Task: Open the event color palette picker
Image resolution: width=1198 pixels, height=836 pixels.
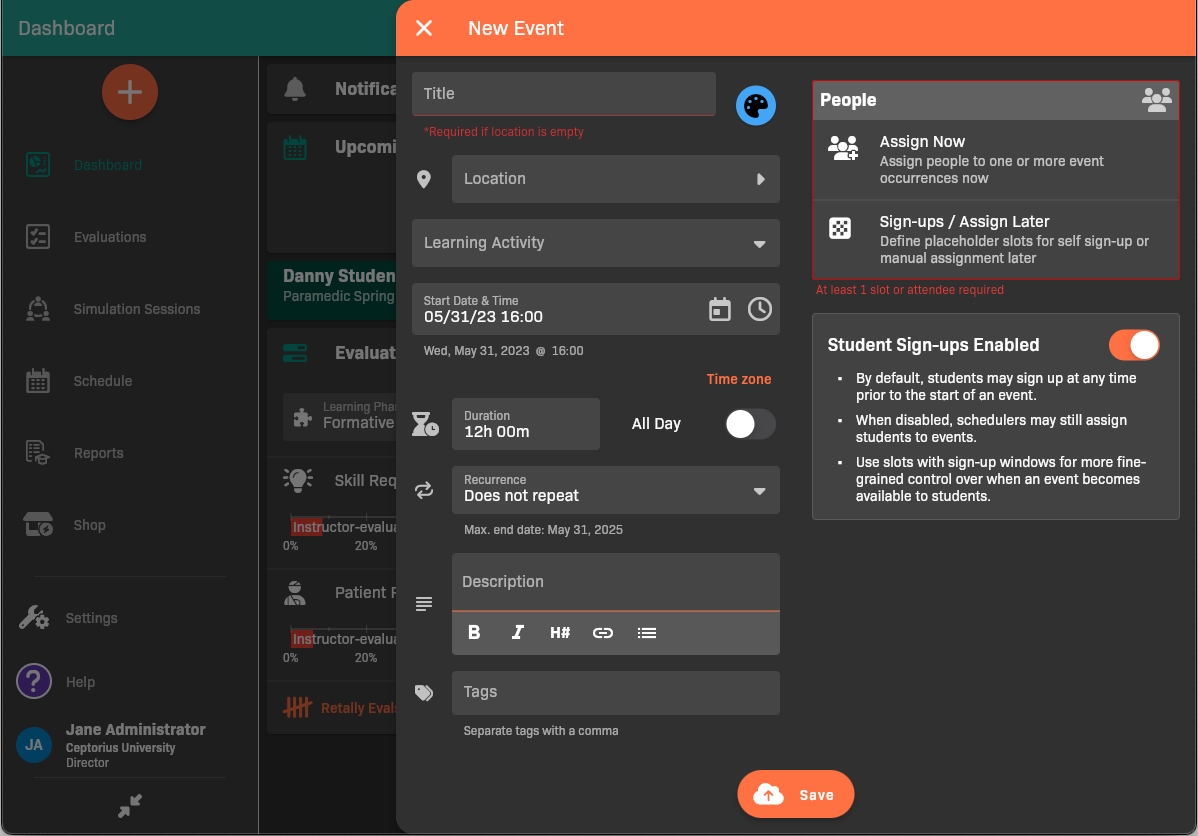Action: coord(756,106)
